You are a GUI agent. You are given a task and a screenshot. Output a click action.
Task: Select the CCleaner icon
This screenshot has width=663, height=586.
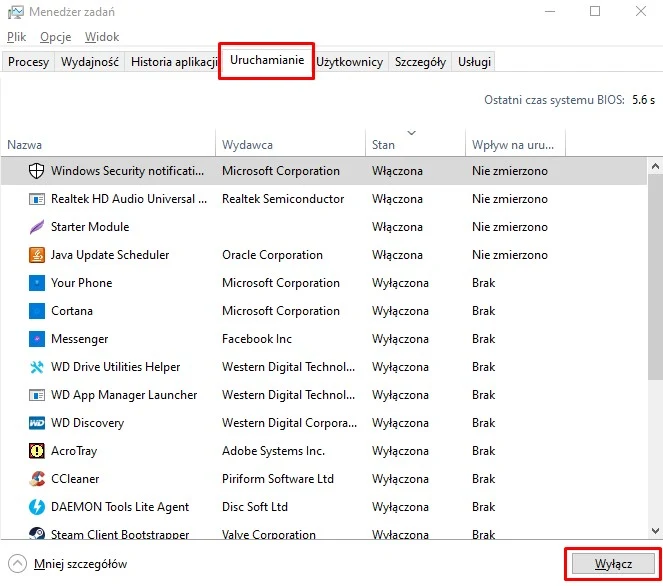pos(37,479)
